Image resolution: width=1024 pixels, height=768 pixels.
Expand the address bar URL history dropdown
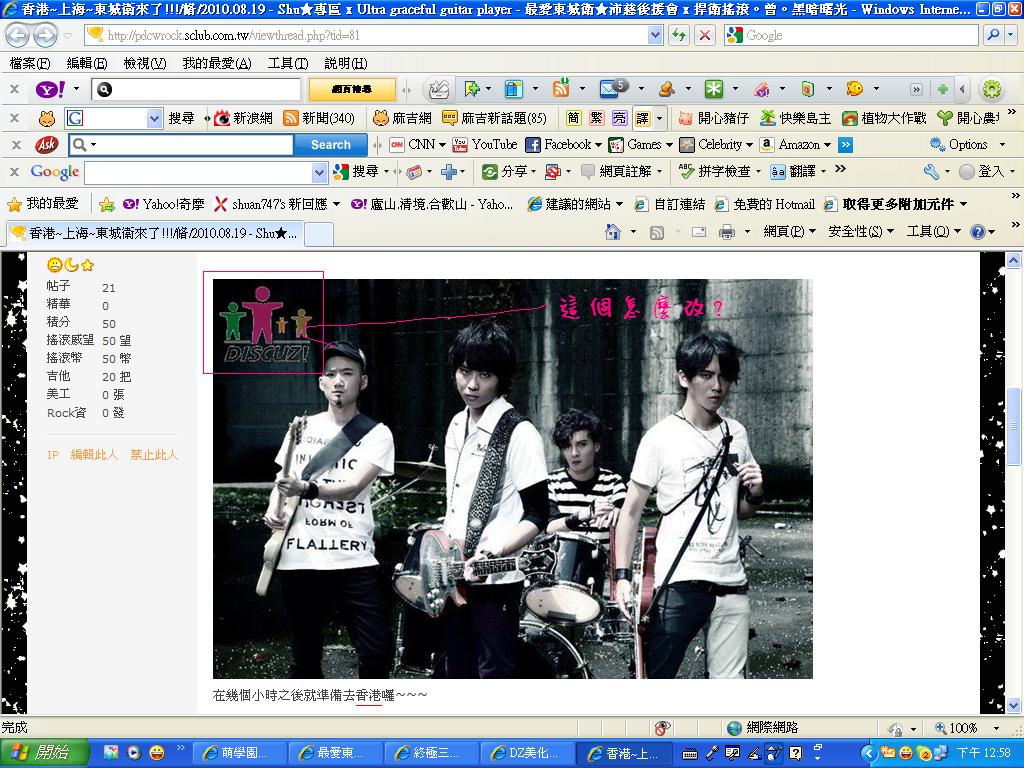[x=655, y=35]
